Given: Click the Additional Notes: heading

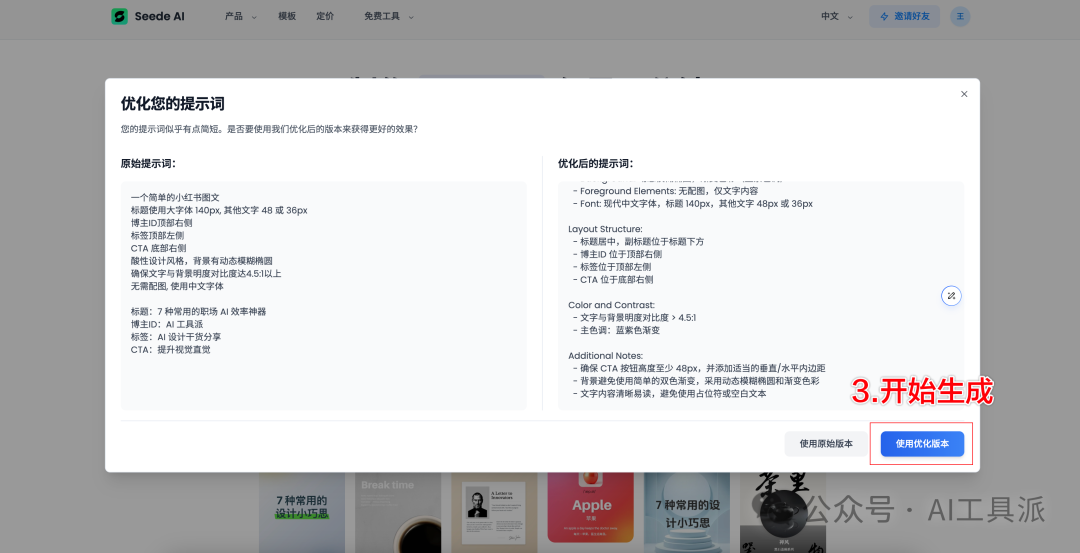Looking at the screenshot, I should coord(605,356).
